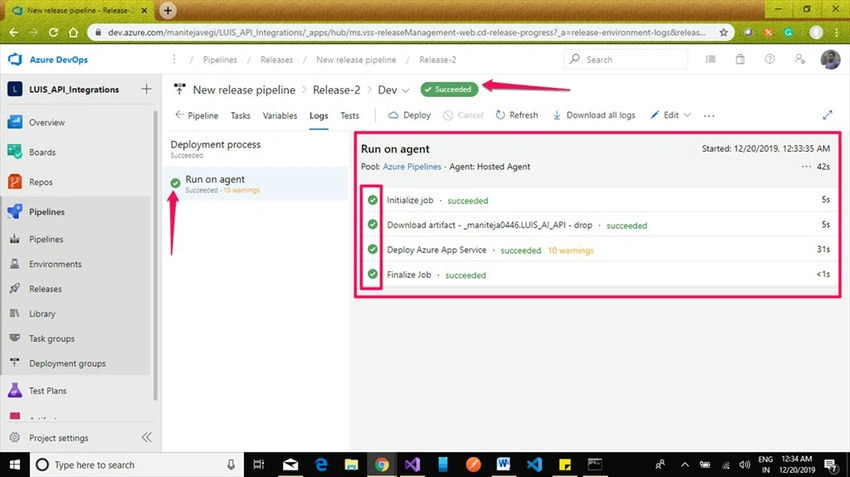Open Deployment groups in the sidebar
The height and width of the screenshot is (477, 850).
point(67,364)
